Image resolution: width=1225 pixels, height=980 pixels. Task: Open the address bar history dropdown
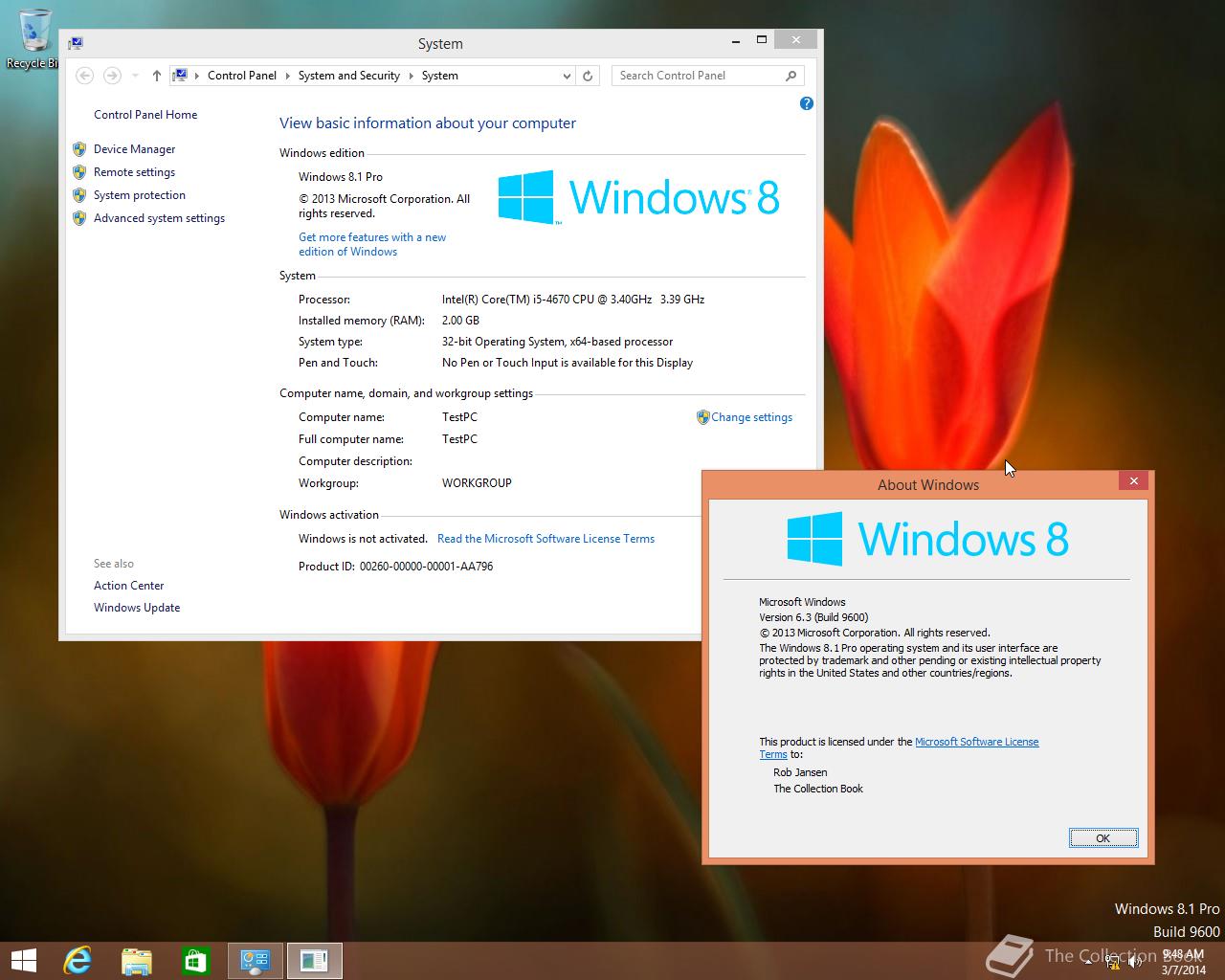click(x=567, y=76)
